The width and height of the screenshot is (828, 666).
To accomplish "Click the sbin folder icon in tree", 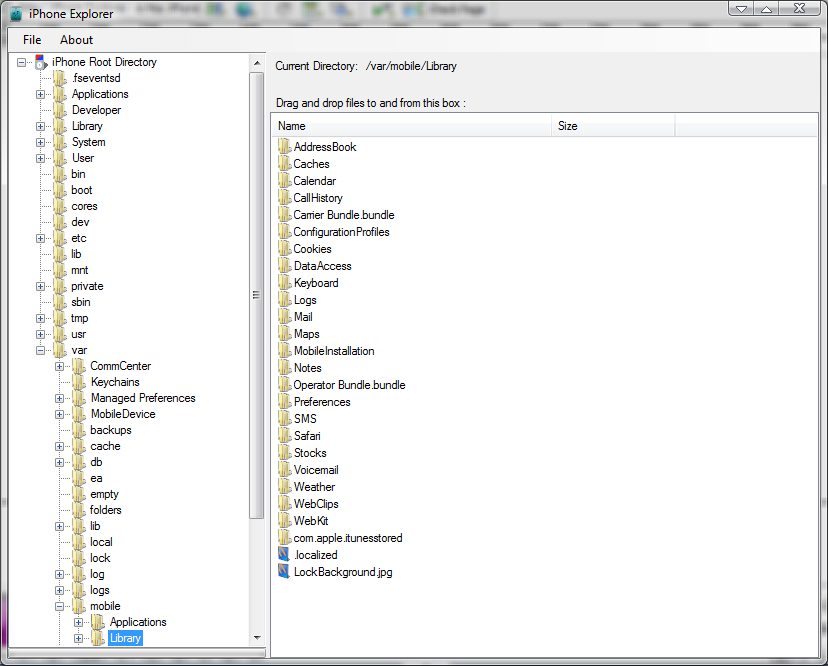I will (60, 302).
